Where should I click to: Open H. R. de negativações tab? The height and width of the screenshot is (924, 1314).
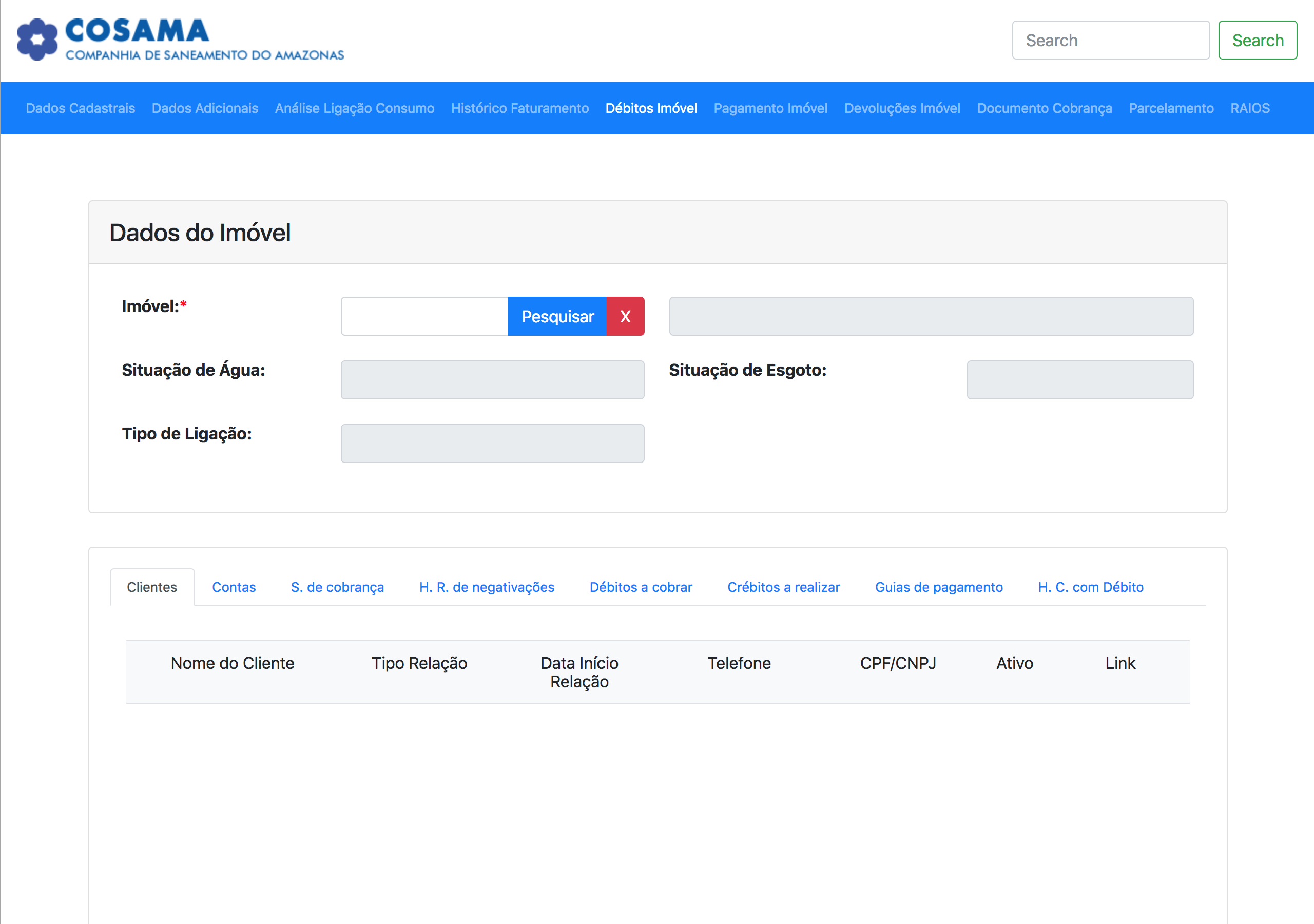(x=487, y=587)
